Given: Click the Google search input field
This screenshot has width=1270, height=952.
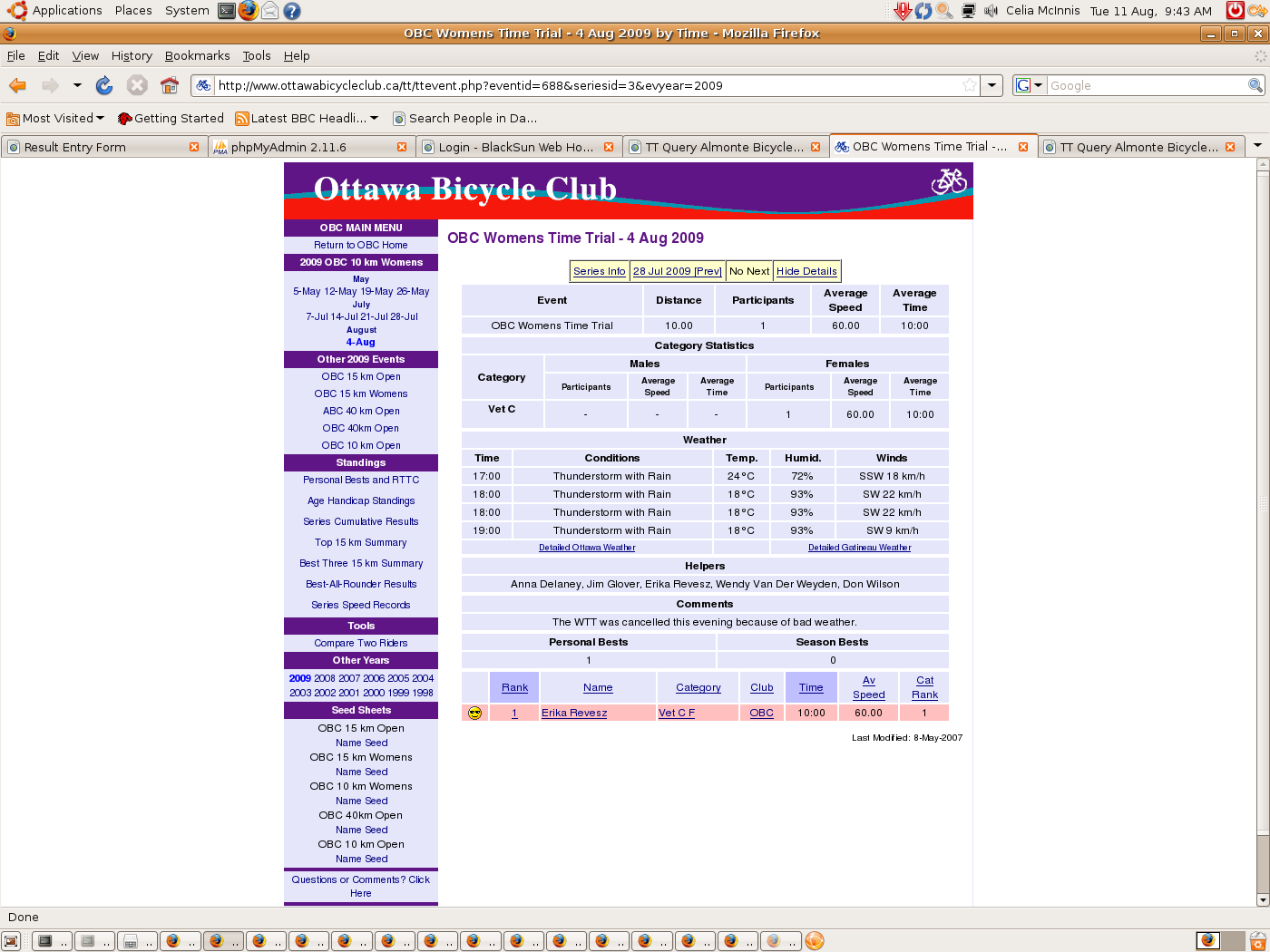Looking at the screenshot, I should 1146,85.
